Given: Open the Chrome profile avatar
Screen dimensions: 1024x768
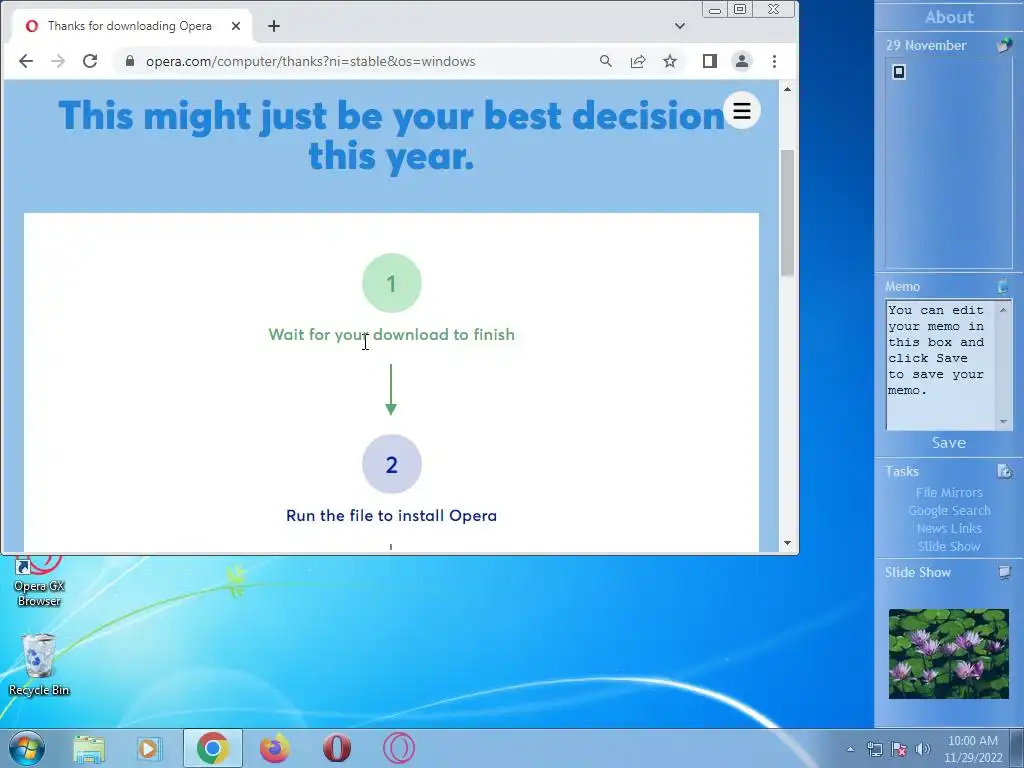Looking at the screenshot, I should click(742, 61).
